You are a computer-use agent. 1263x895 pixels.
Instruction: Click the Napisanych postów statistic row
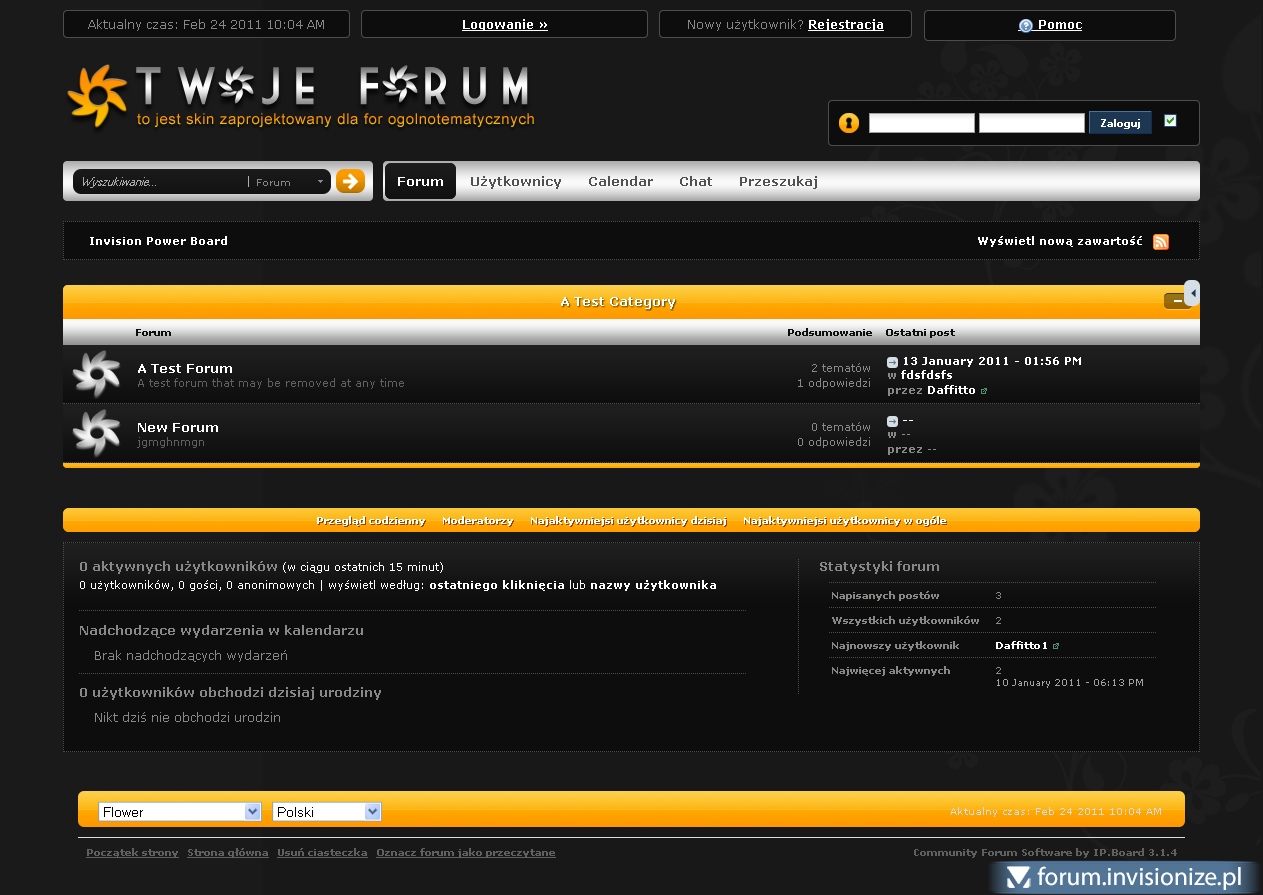(992, 596)
